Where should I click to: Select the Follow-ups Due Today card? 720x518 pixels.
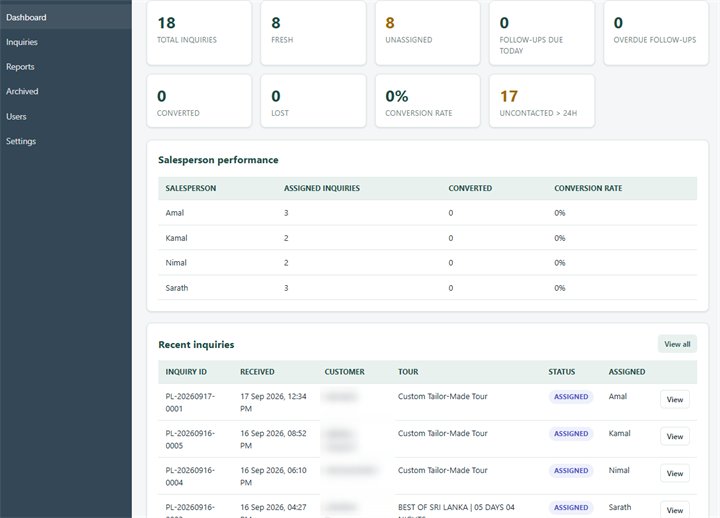(542, 33)
